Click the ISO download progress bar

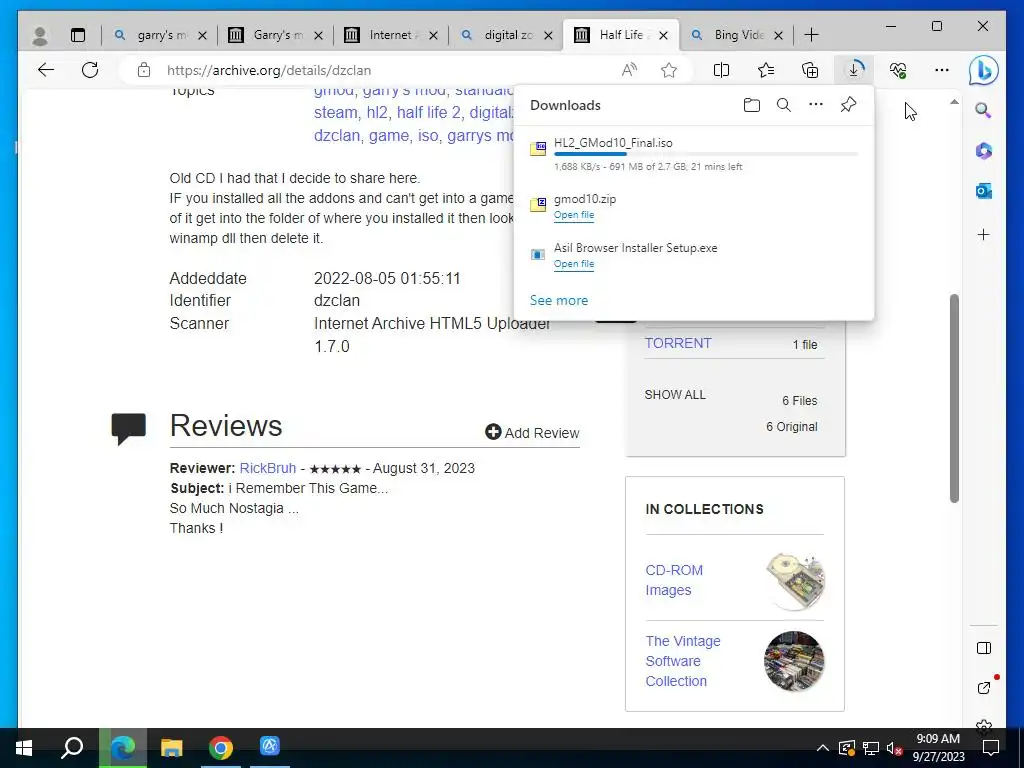705,154
